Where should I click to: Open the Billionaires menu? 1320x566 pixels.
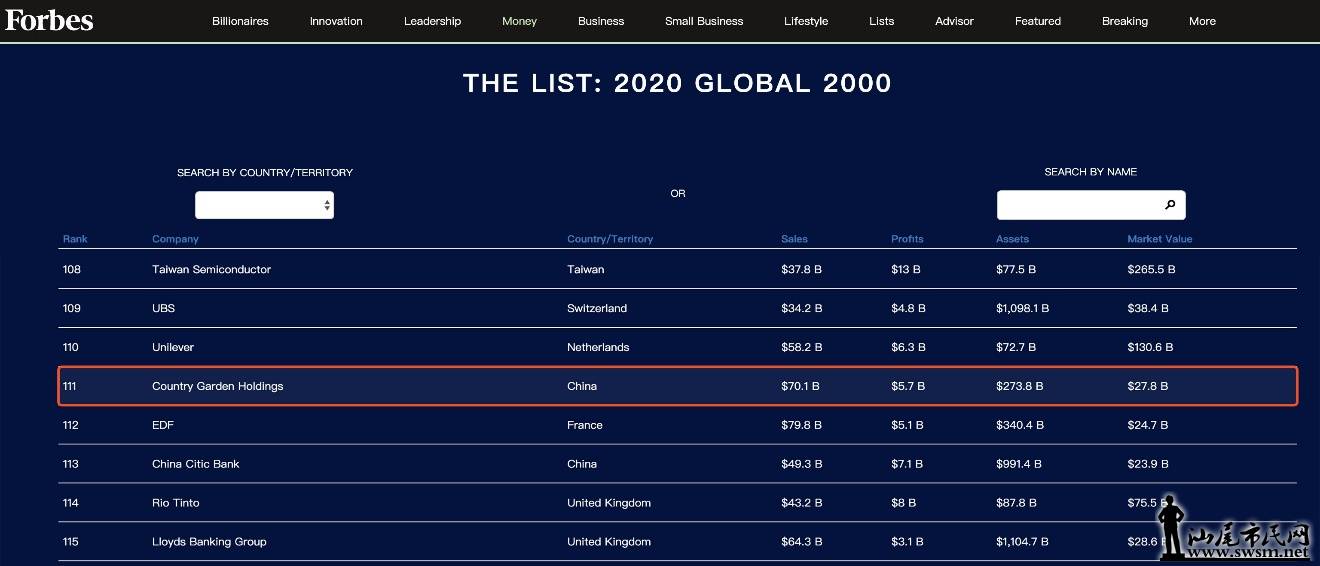[x=240, y=21]
